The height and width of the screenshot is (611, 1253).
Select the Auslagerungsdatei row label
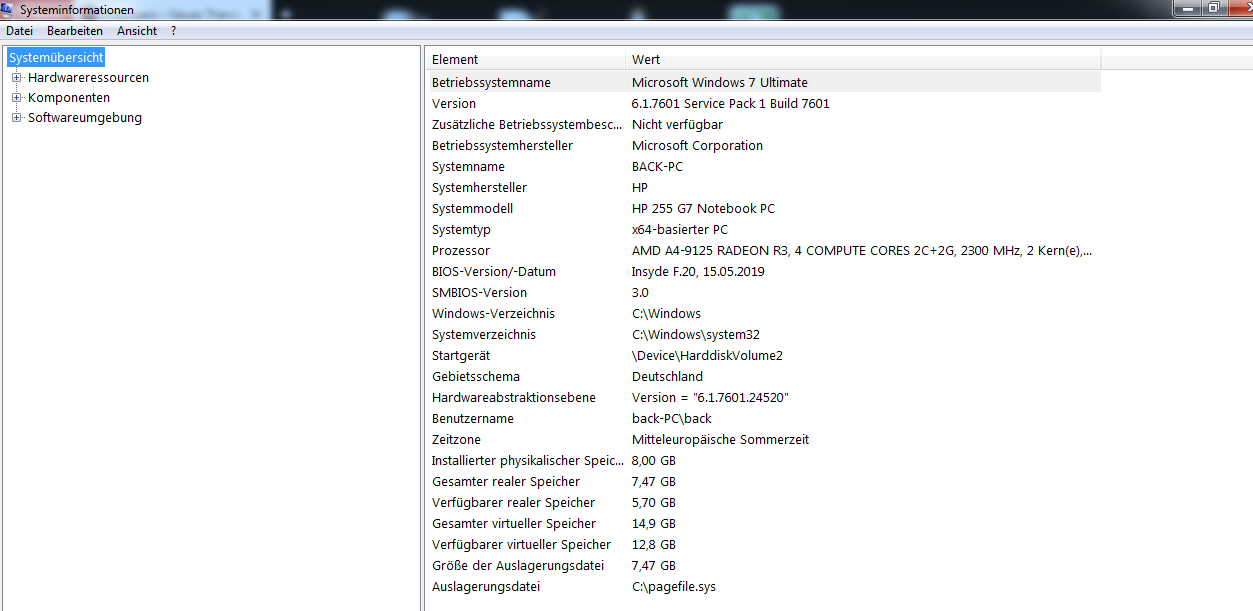click(x=486, y=586)
